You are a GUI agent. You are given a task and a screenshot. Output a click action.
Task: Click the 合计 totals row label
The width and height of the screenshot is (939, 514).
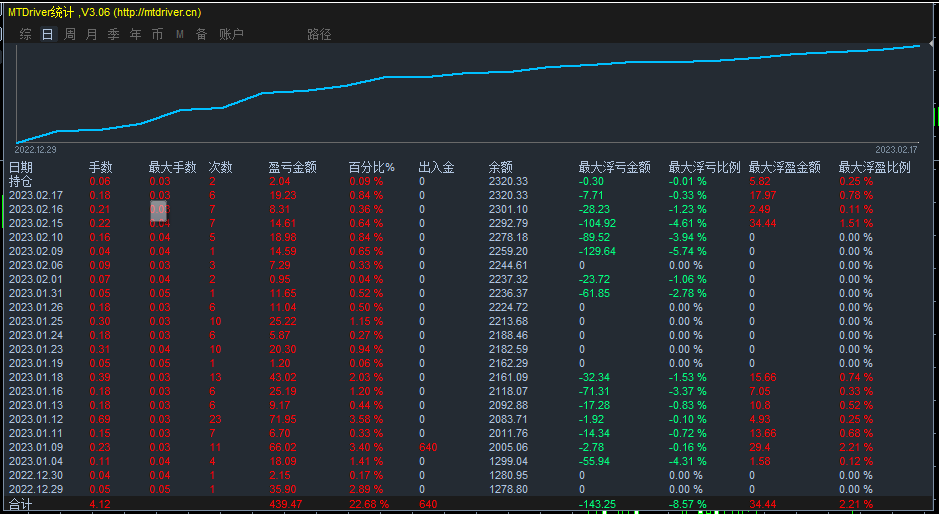[x=21, y=504]
